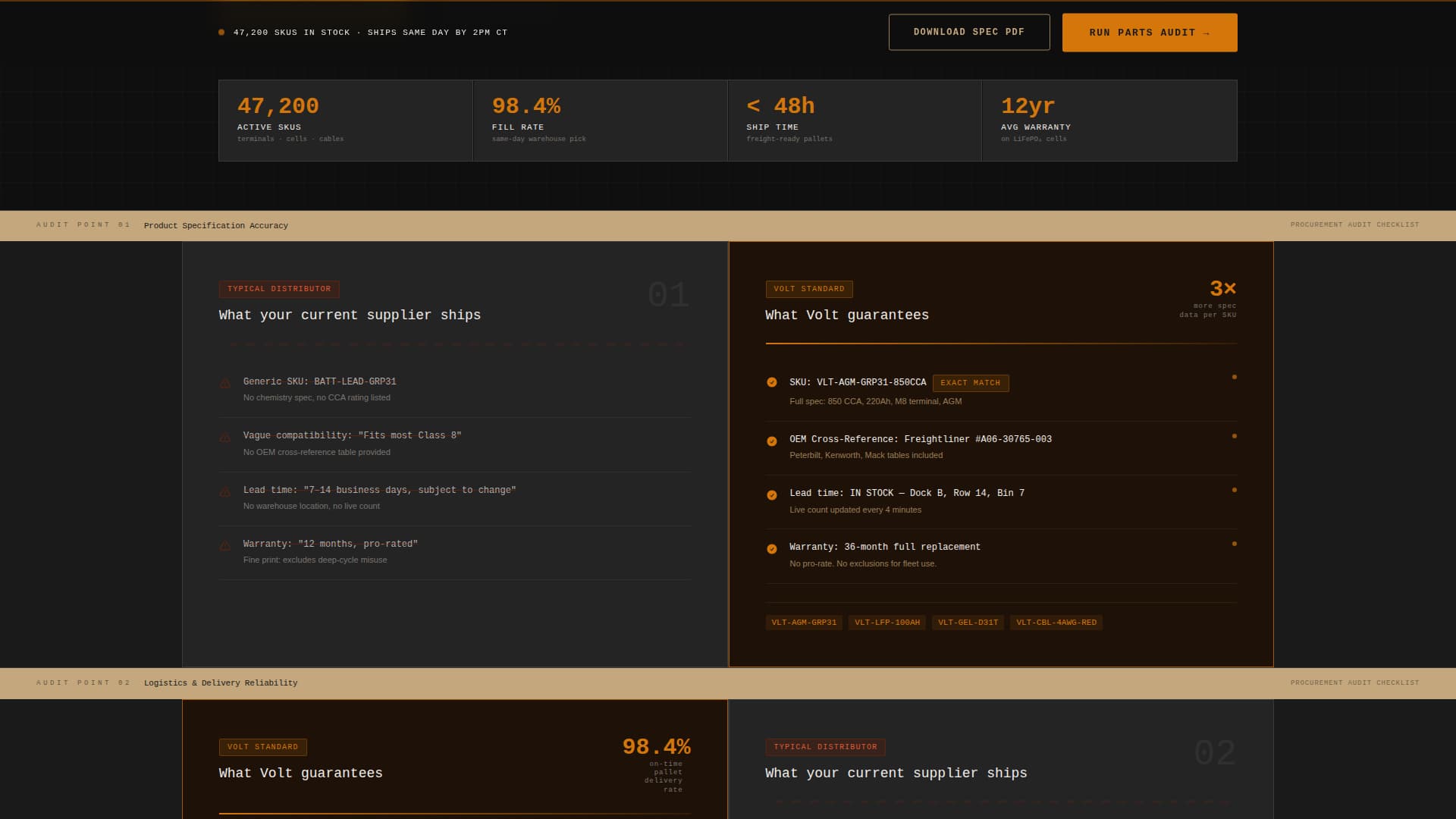Click the checkmark by 36-month full replacement warranty
1456x819 pixels.
coord(773,548)
